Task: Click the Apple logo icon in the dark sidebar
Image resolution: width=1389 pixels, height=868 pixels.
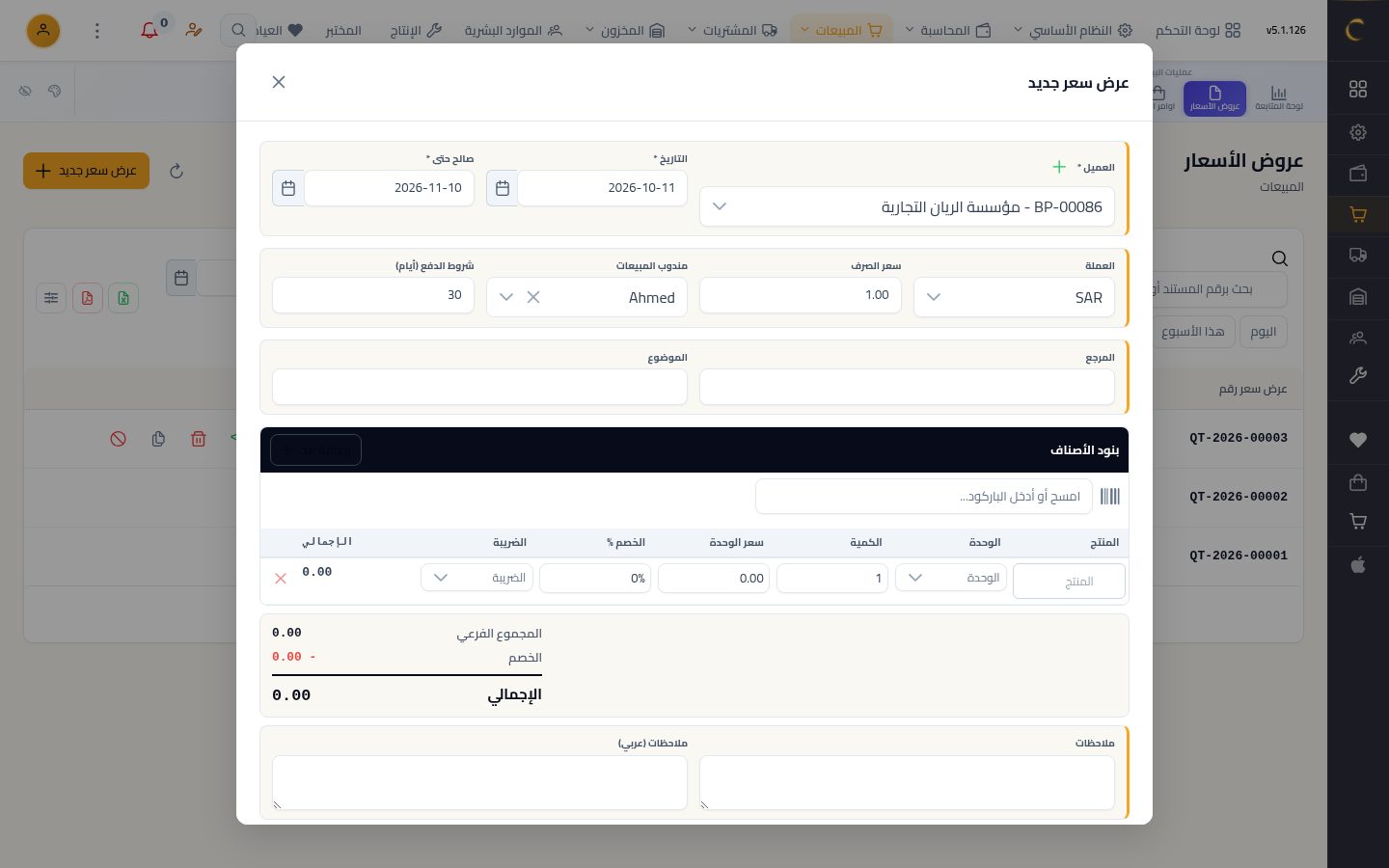Action: tap(1358, 565)
